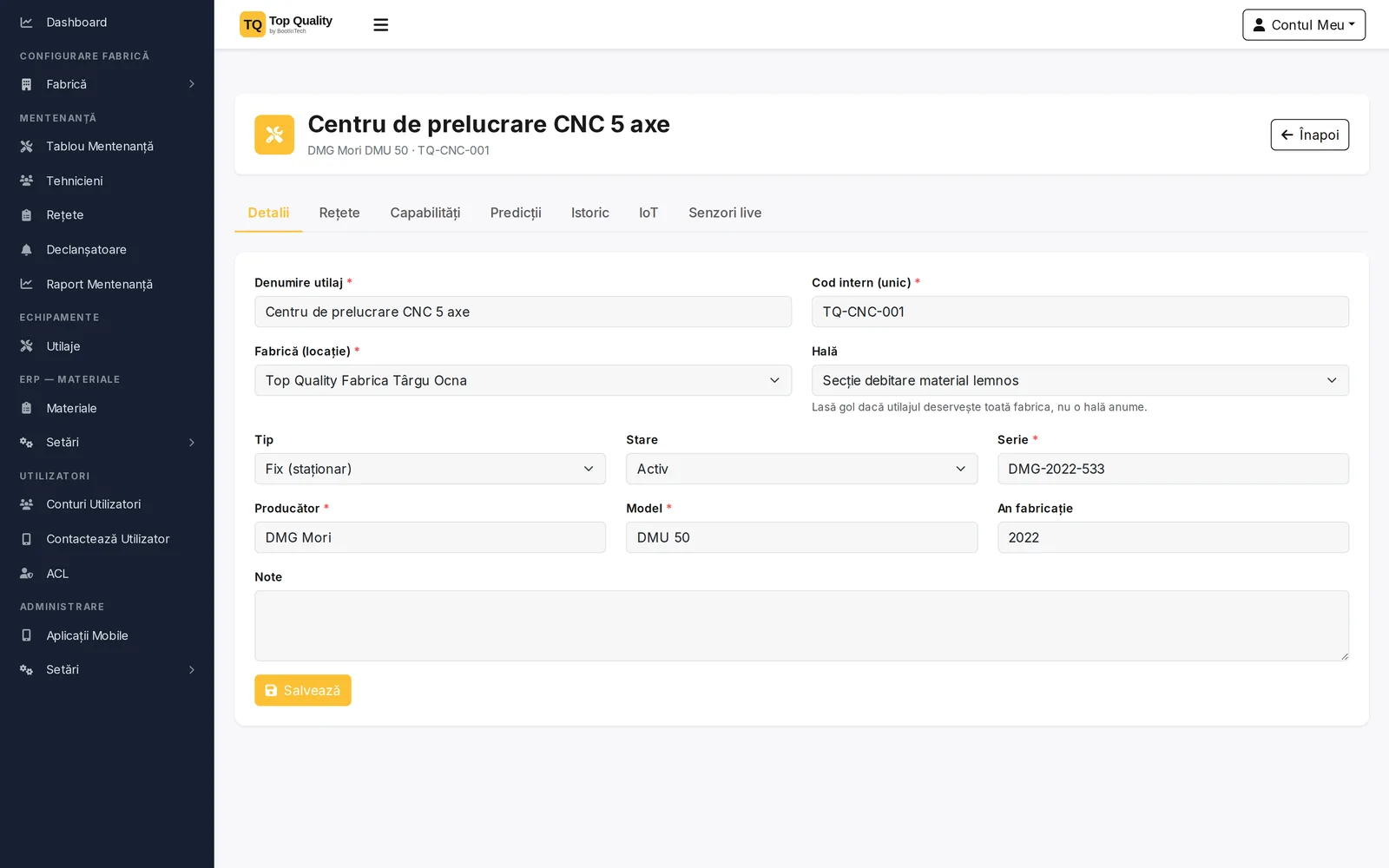Open the Hală dropdown
Screen dimensions: 1389x868
tap(1080, 380)
